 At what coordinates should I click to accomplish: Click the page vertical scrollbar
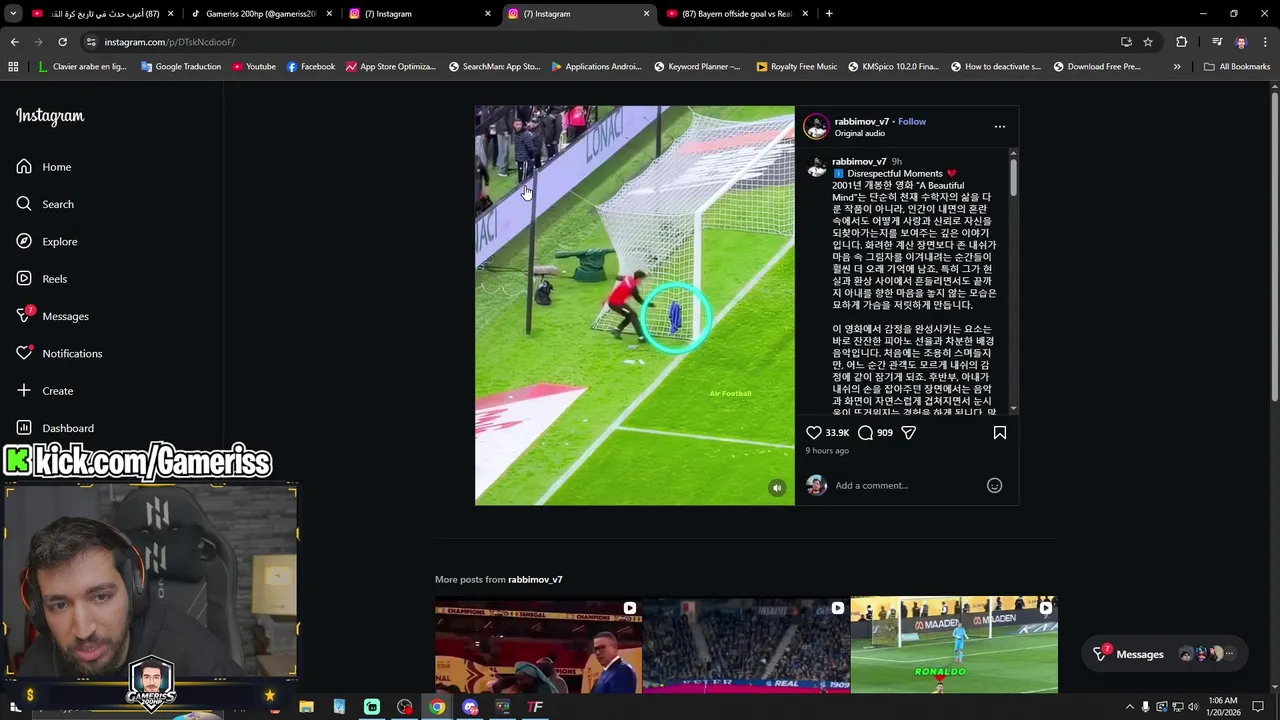coord(1274,250)
